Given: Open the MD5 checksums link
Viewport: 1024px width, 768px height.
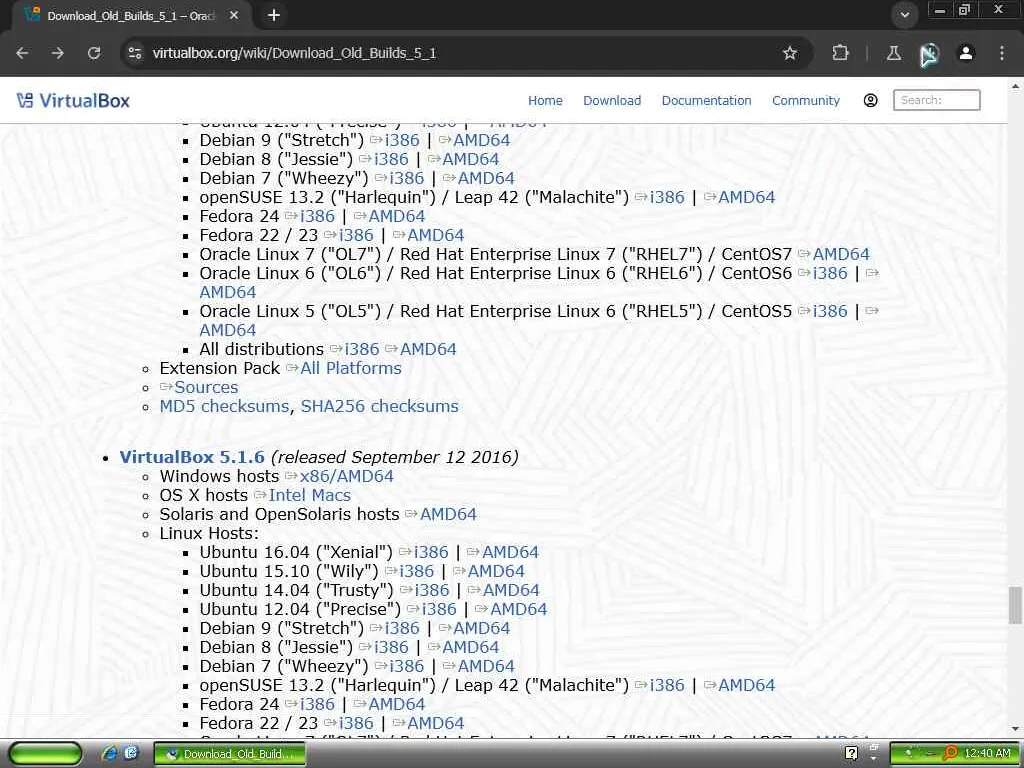Looking at the screenshot, I should pyautogui.click(x=224, y=406).
